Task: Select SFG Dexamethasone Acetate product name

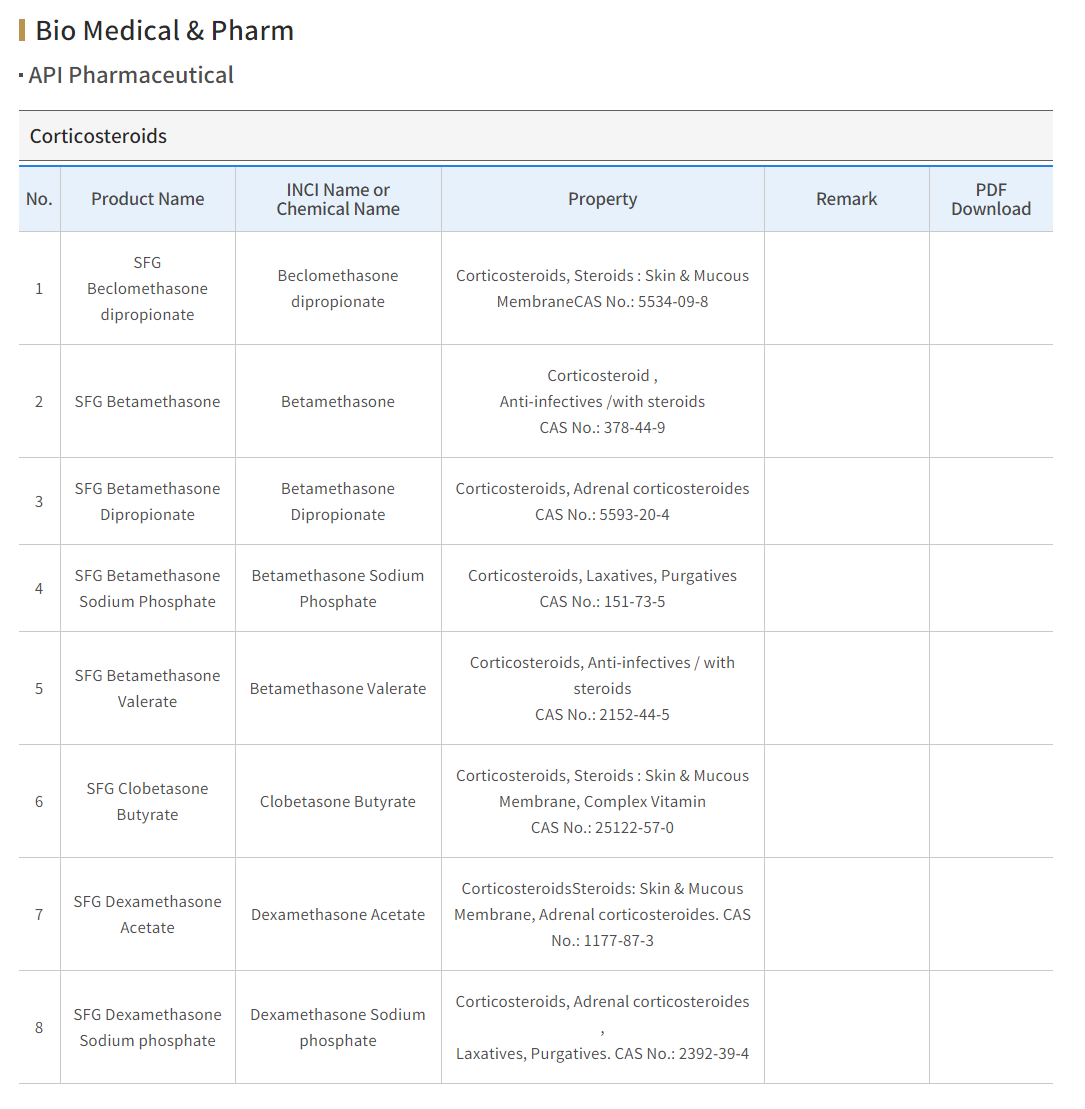Action: [x=147, y=915]
